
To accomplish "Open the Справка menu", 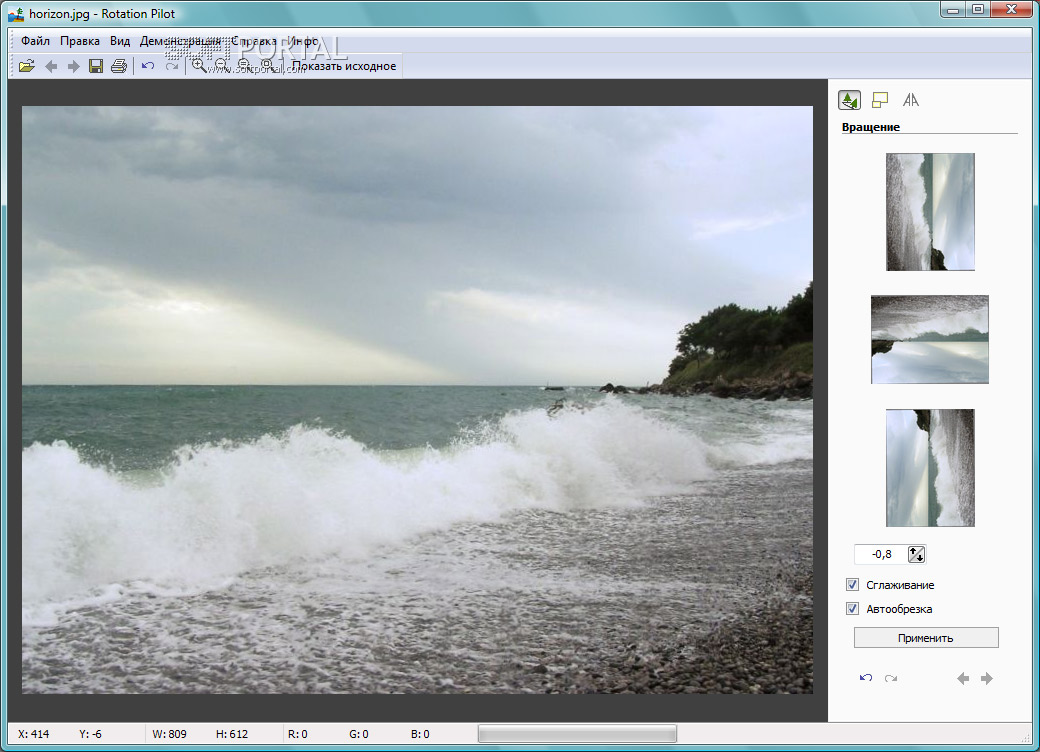I will click(253, 41).
